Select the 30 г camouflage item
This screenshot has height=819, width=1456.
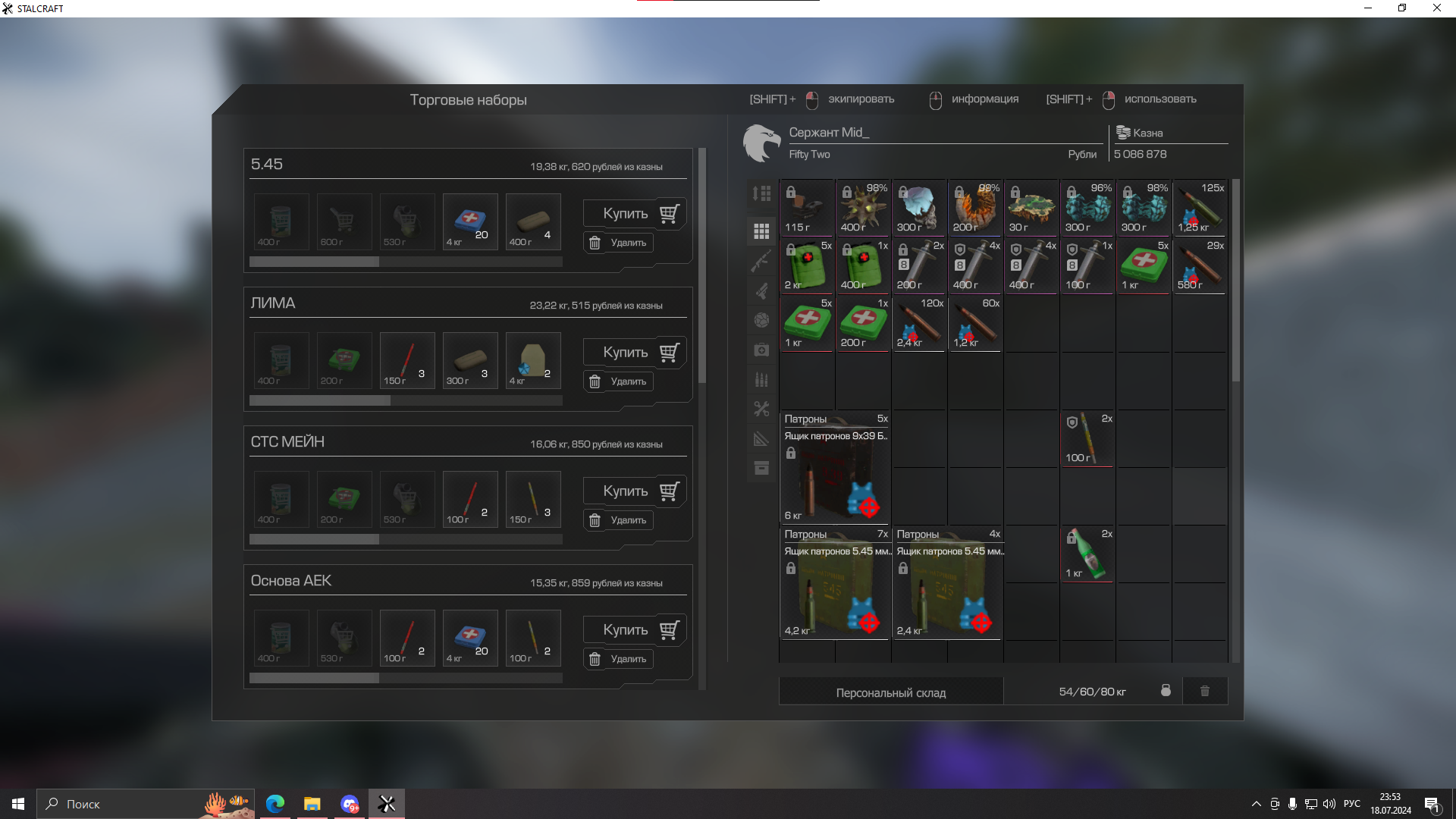tap(1031, 207)
